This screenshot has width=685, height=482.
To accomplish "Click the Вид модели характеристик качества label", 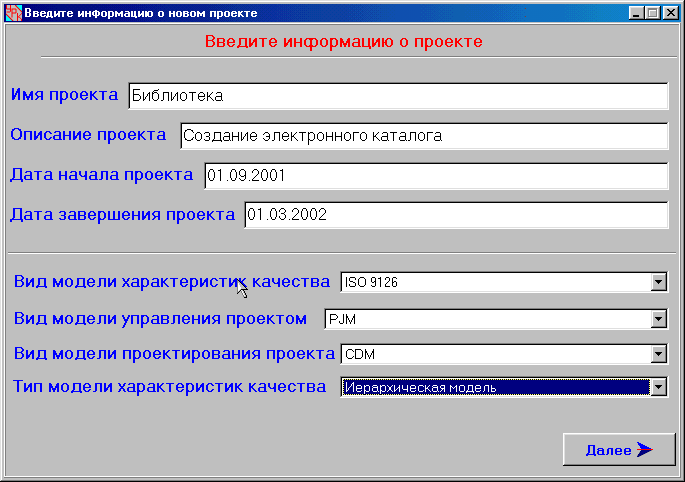I will coord(172,281).
